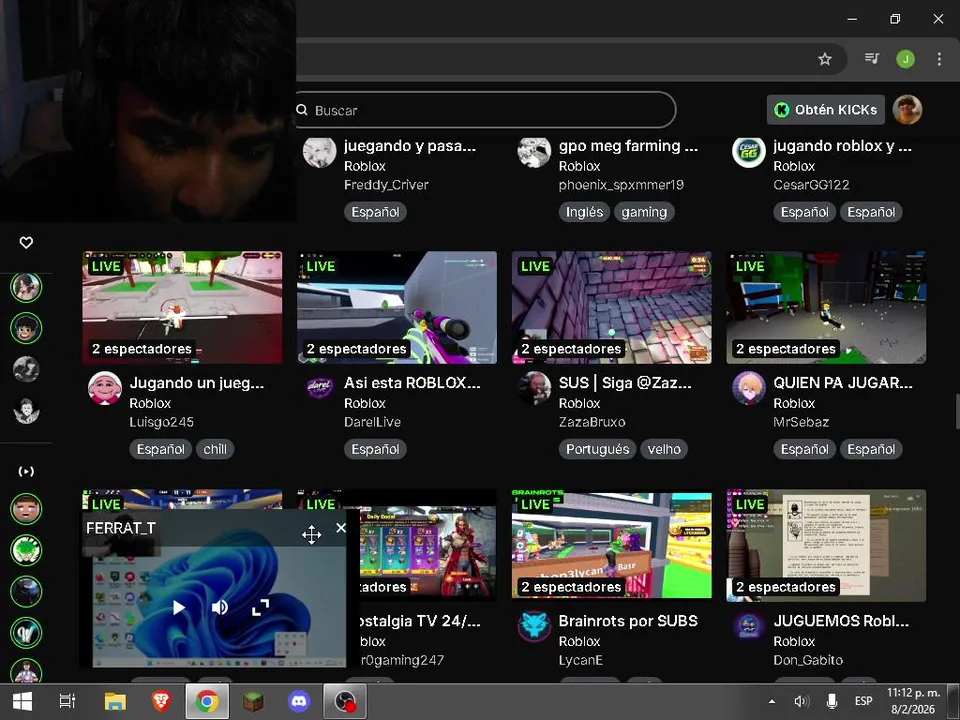This screenshot has width=960, height=720.
Task: Open Minecraft from the taskbar
Action: click(x=253, y=701)
